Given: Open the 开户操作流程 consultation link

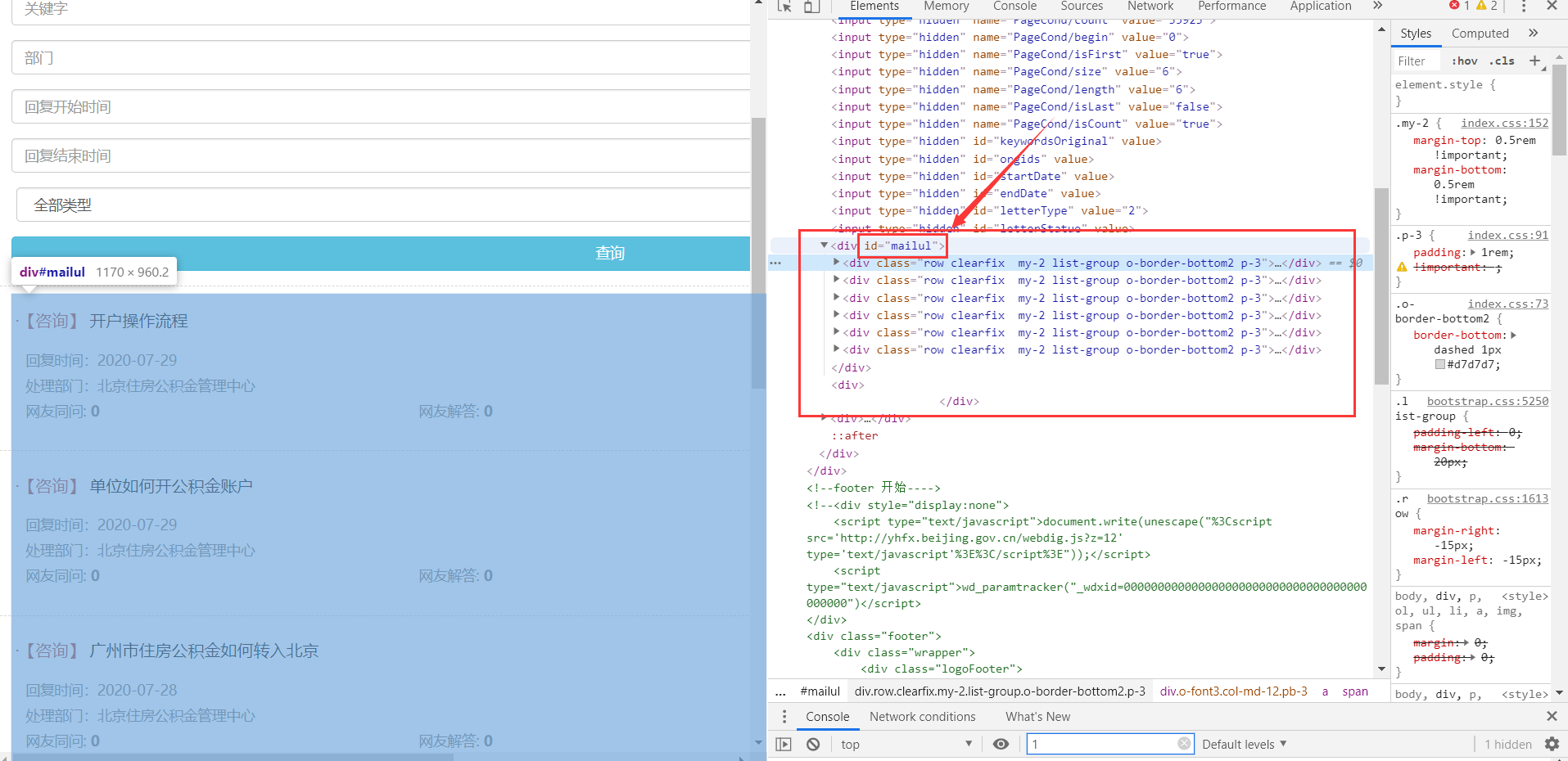Looking at the screenshot, I should [x=138, y=321].
